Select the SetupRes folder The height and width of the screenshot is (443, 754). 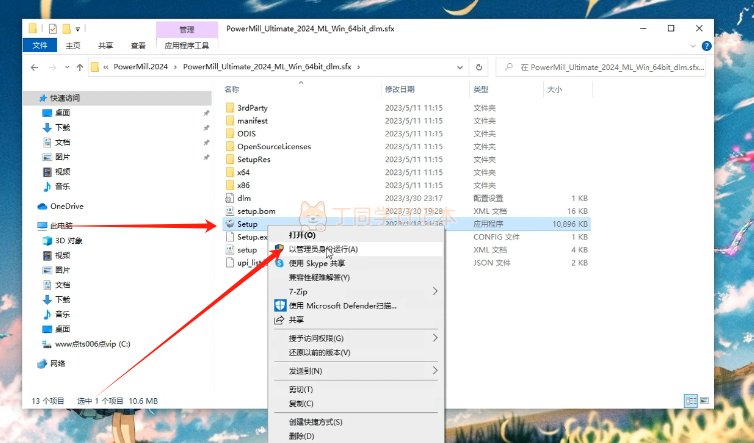(x=253, y=159)
